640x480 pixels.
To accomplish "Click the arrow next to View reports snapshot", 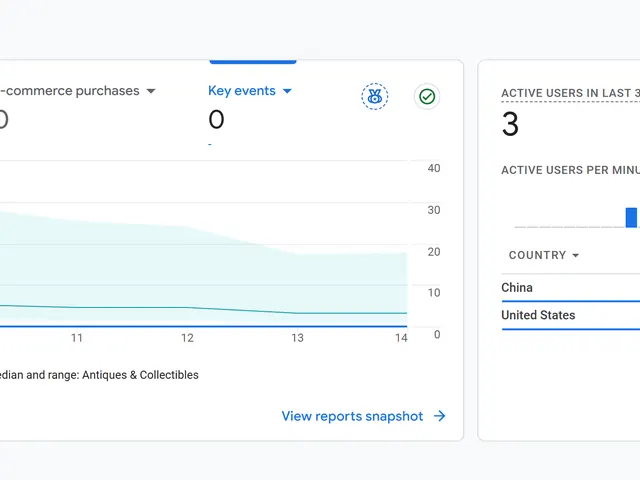I will 440,416.
